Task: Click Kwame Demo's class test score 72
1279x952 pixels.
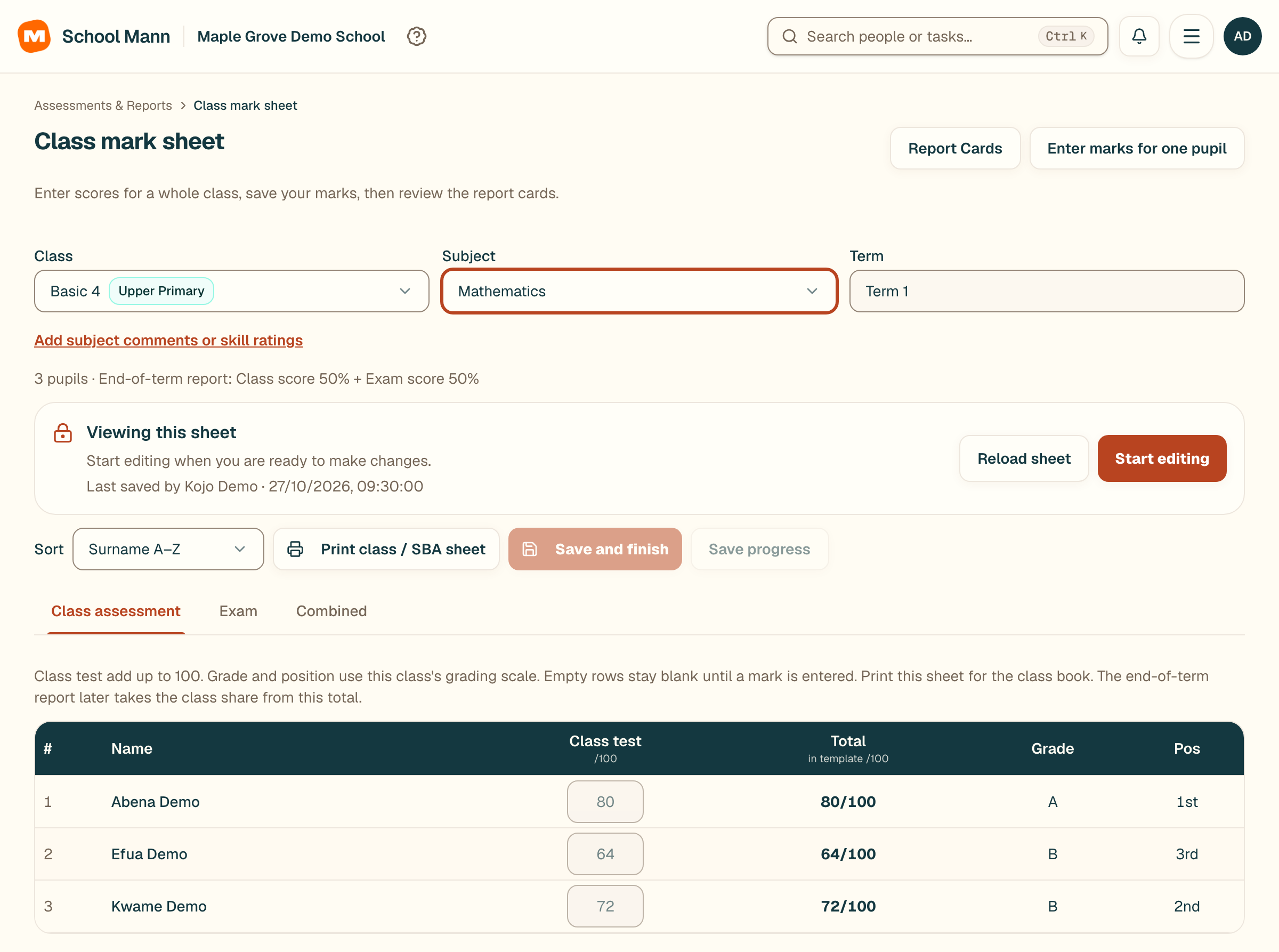Action: pos(605,906)
